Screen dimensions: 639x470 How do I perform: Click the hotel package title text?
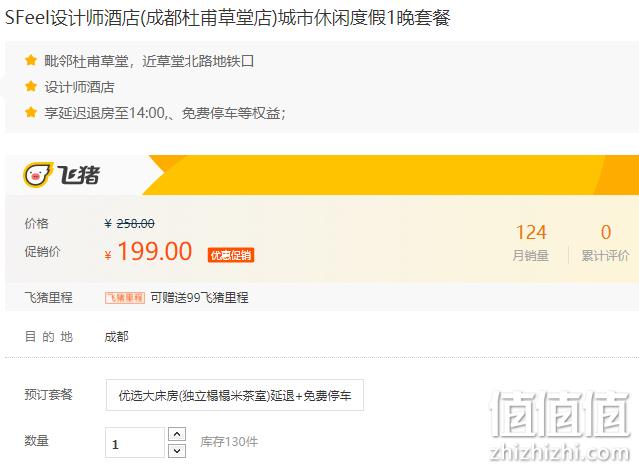pos(227,18)
